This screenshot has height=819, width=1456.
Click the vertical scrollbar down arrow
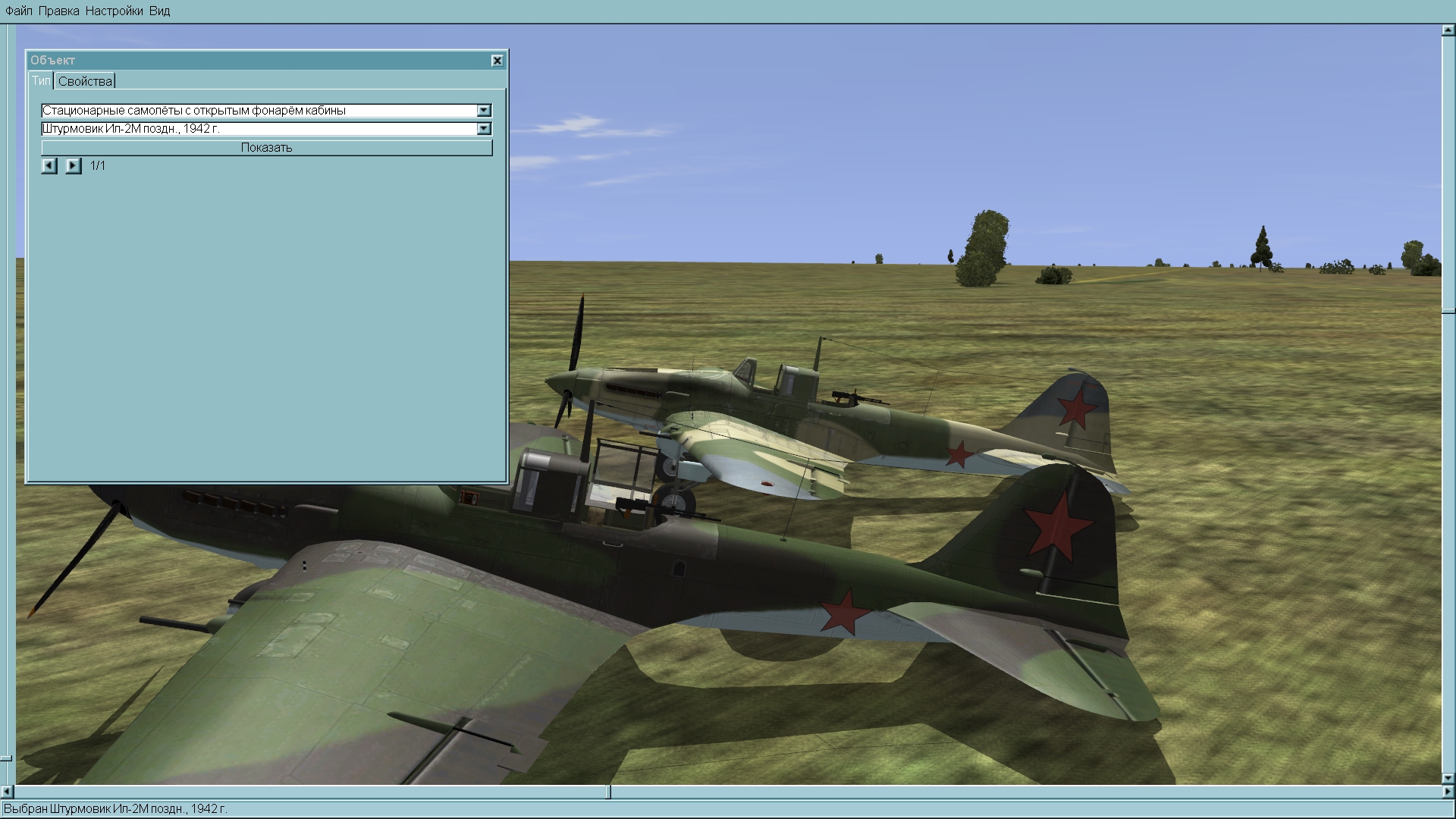(x=1448, y=778)
